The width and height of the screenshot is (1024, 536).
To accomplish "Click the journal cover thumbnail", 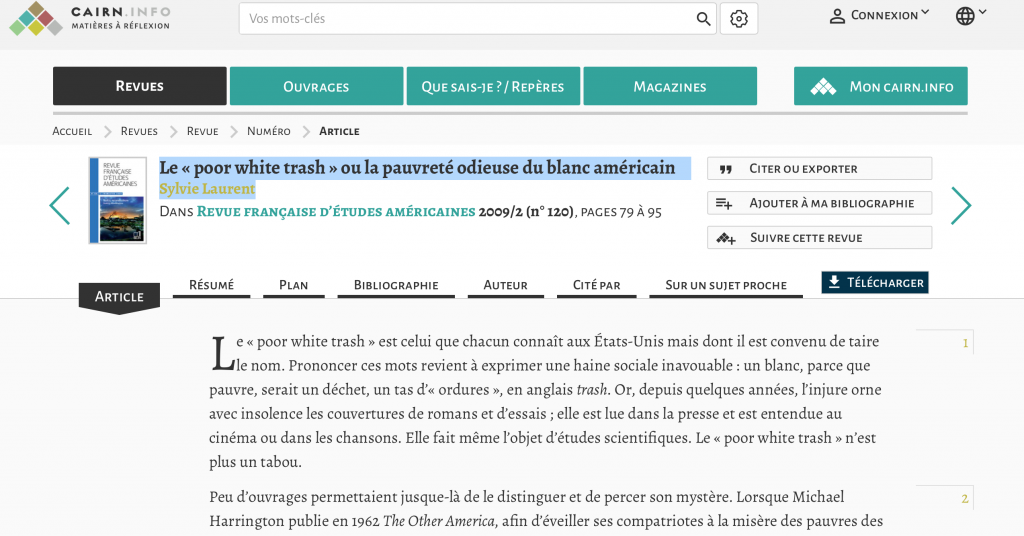I will [x=117, y=200].
